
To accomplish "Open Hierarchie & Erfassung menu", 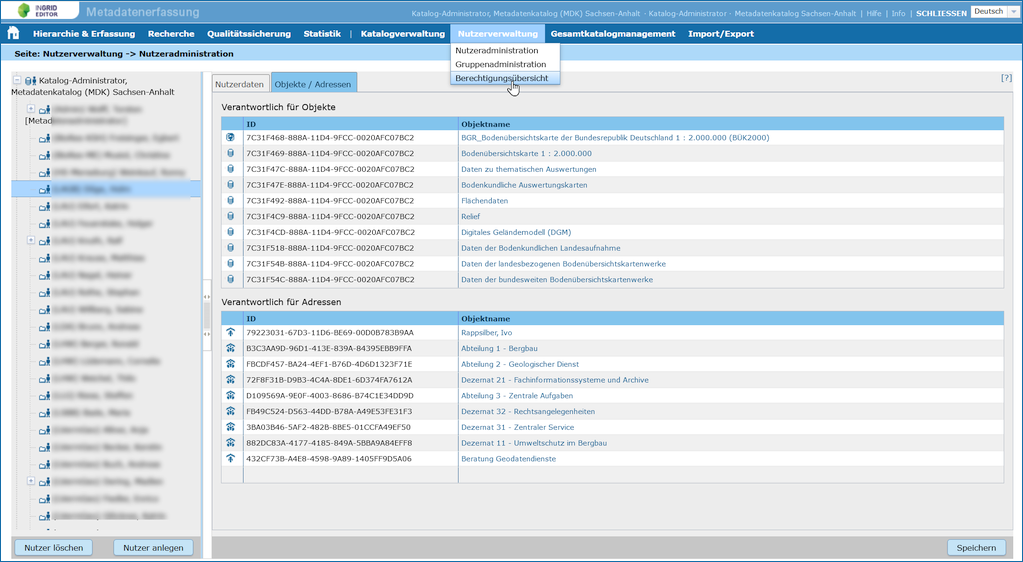I will [84, 34].
